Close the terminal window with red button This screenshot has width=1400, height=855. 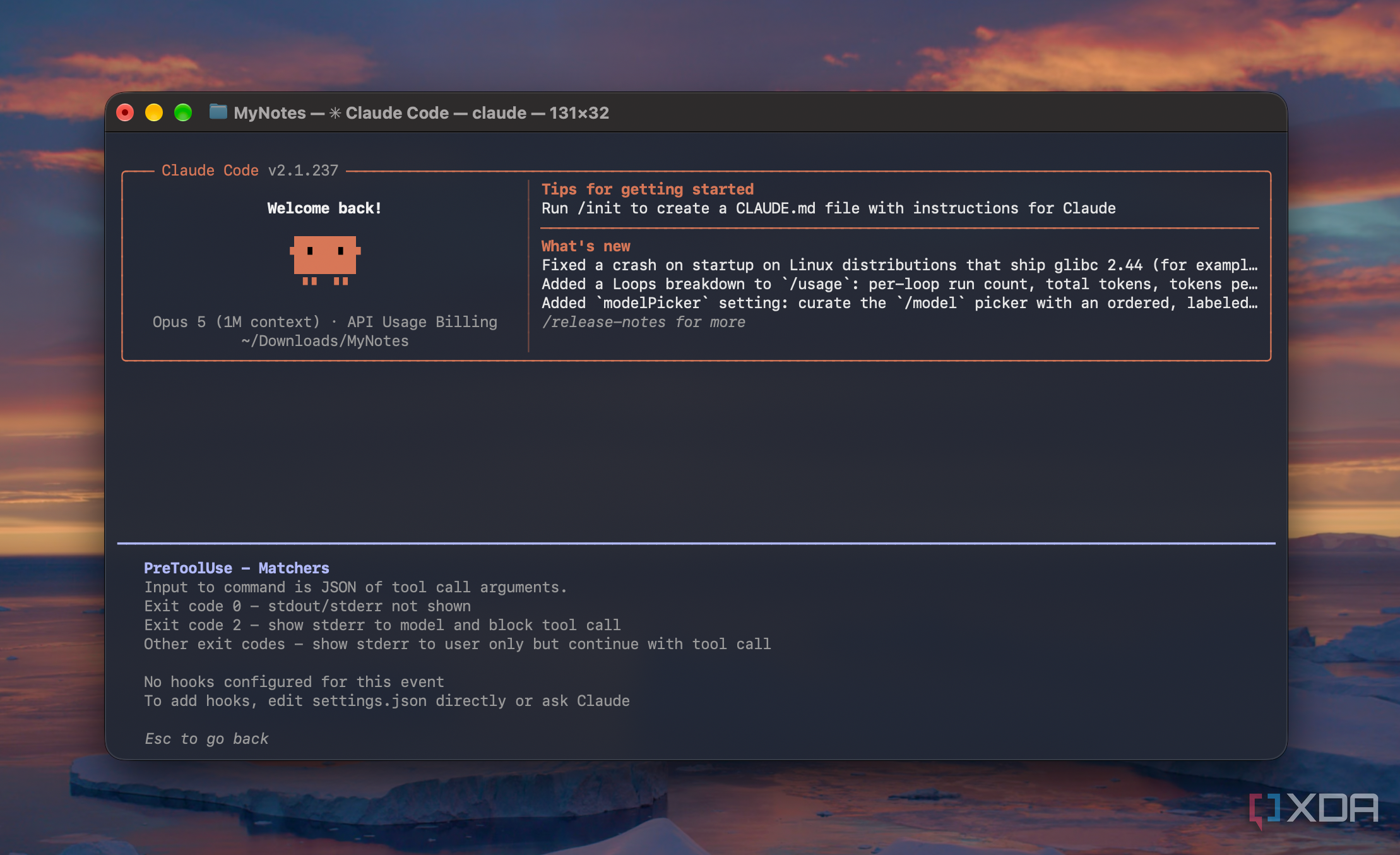click(x=125, y=113)
